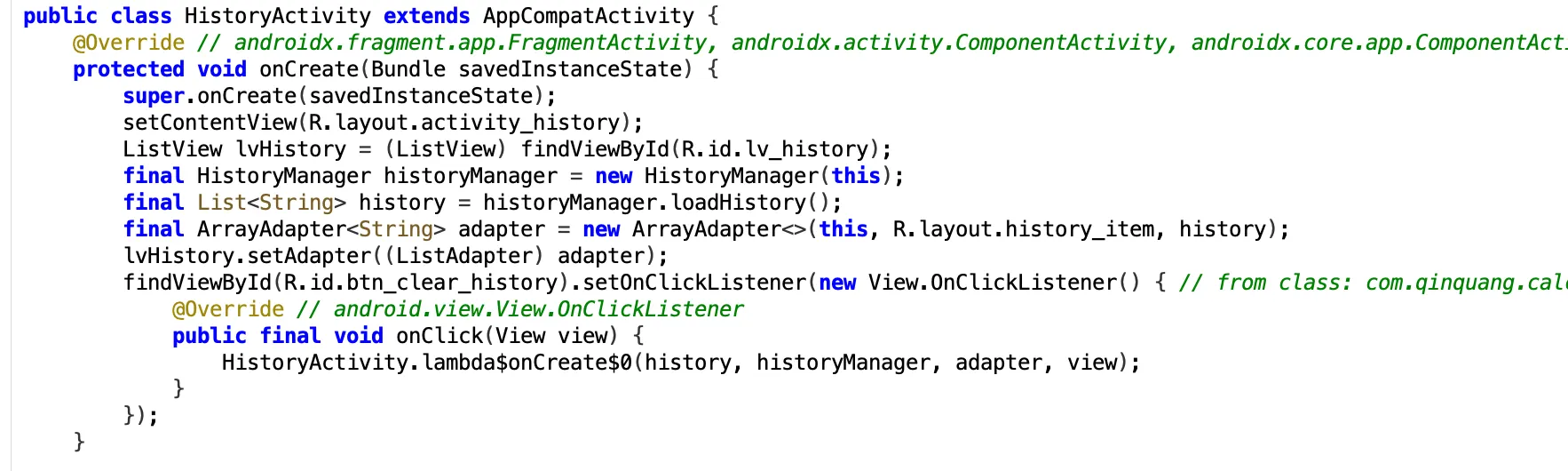Jump to the setContentView method call
Screen dimensions: 1568x471
210,123
